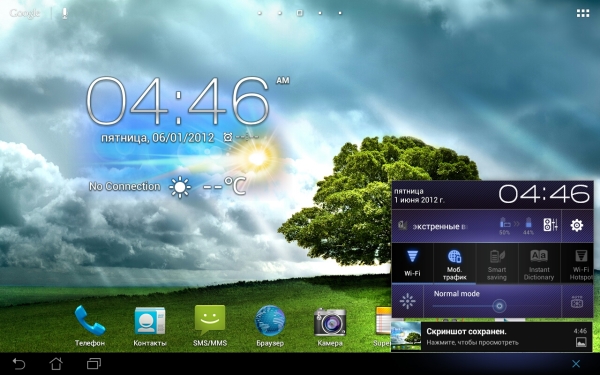Tap the quick panel clock 04:46
The height and width of the screenshot is (375, 600).
[544, 194]
